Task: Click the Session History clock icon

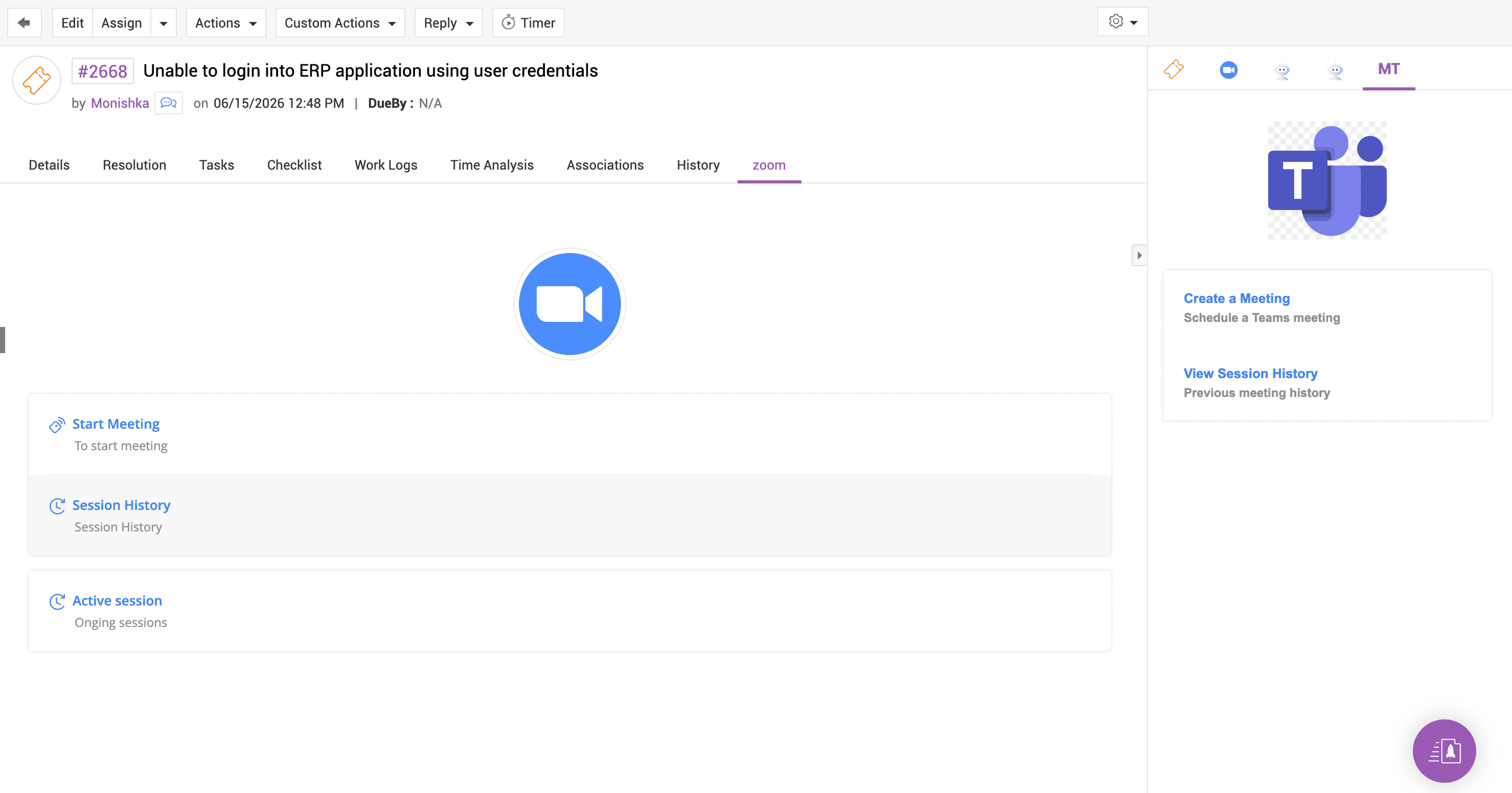Action: [57, 506]
